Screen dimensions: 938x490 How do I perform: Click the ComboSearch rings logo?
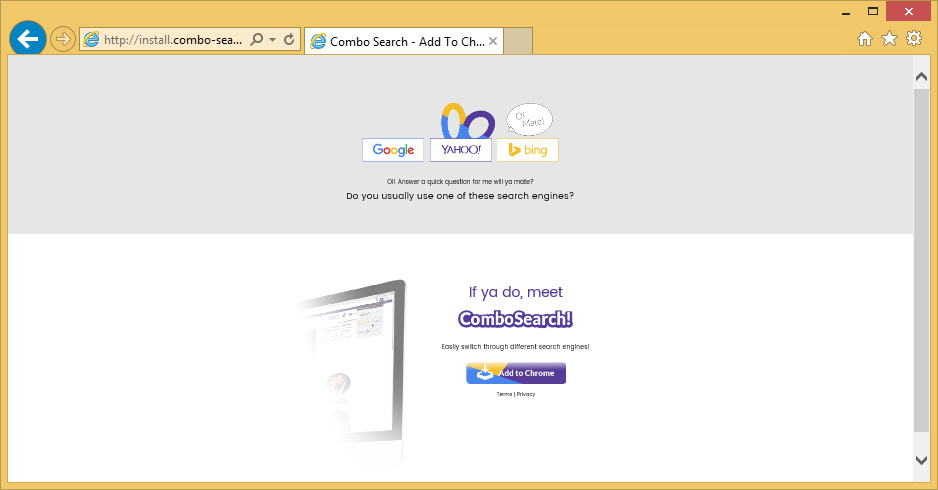467,122
